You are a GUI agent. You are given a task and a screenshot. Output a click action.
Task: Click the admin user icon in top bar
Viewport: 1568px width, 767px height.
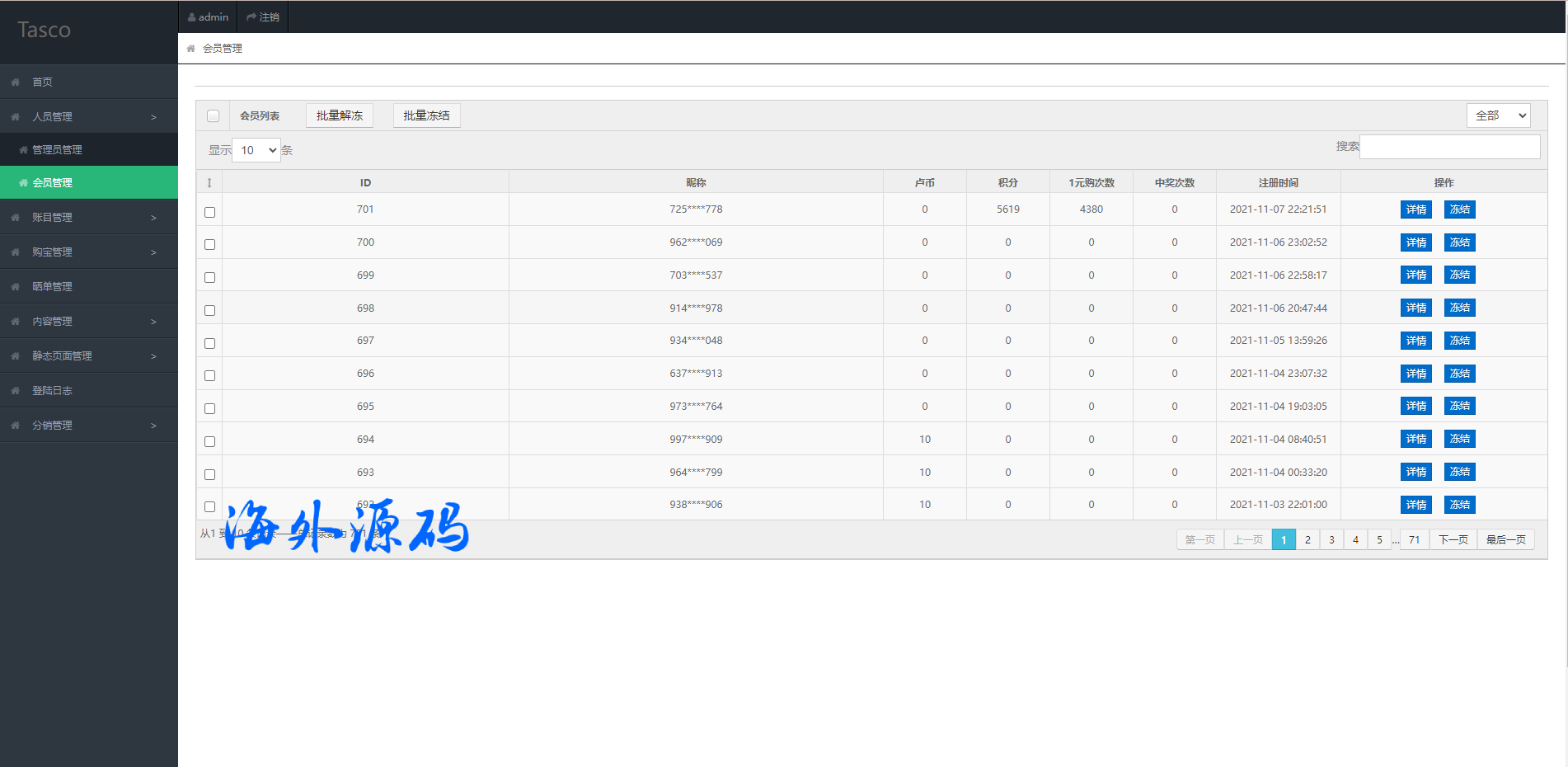coord(192,17)
